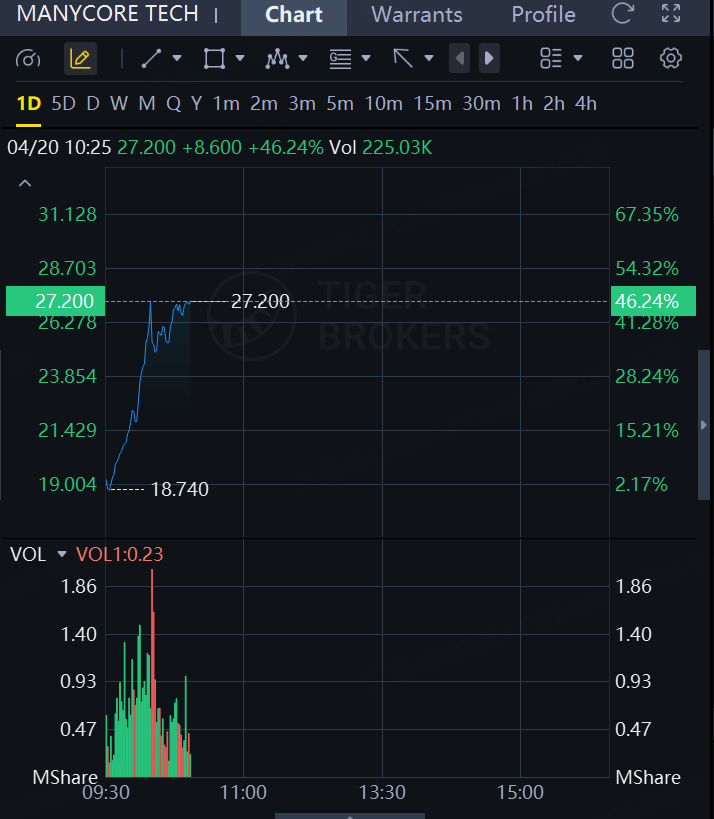714x819 pixels.
Task: Switch to the Warrants tab
Action: tap(416, 15)
